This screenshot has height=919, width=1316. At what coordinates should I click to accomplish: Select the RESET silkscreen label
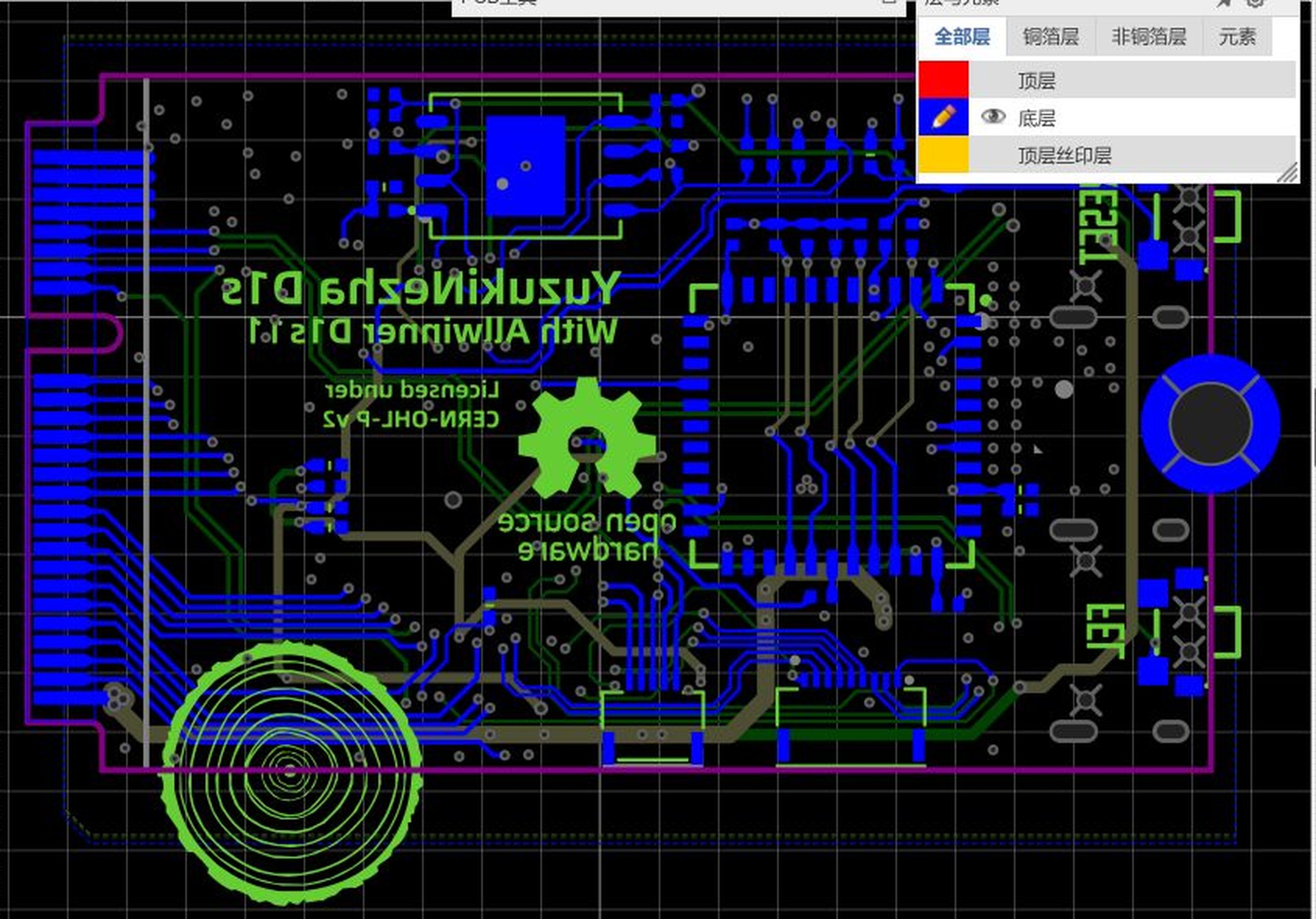tap(1099, 224)
